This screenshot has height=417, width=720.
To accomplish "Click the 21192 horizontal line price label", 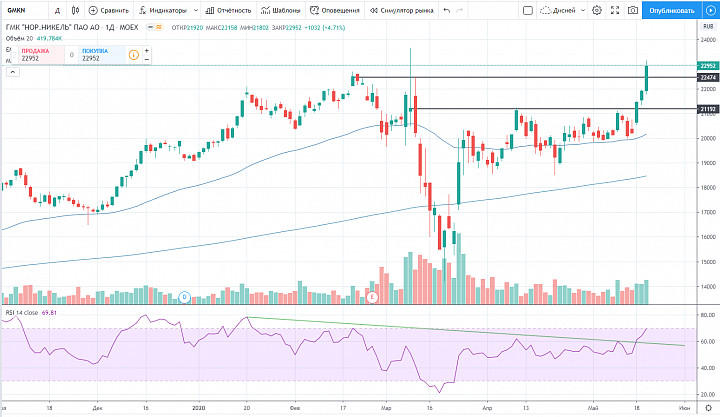I will (x=707, y=109).
